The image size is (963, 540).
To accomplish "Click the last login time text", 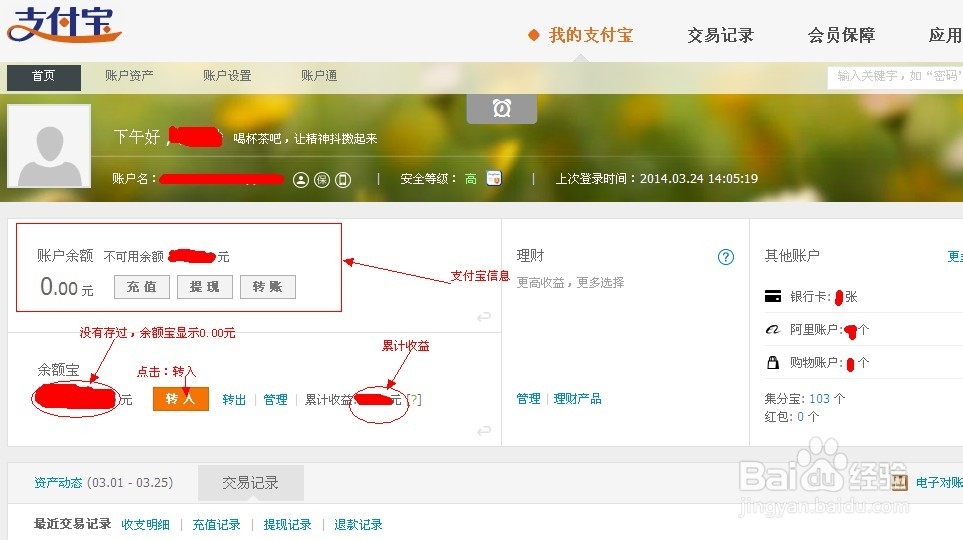I will tap(657, 179).
